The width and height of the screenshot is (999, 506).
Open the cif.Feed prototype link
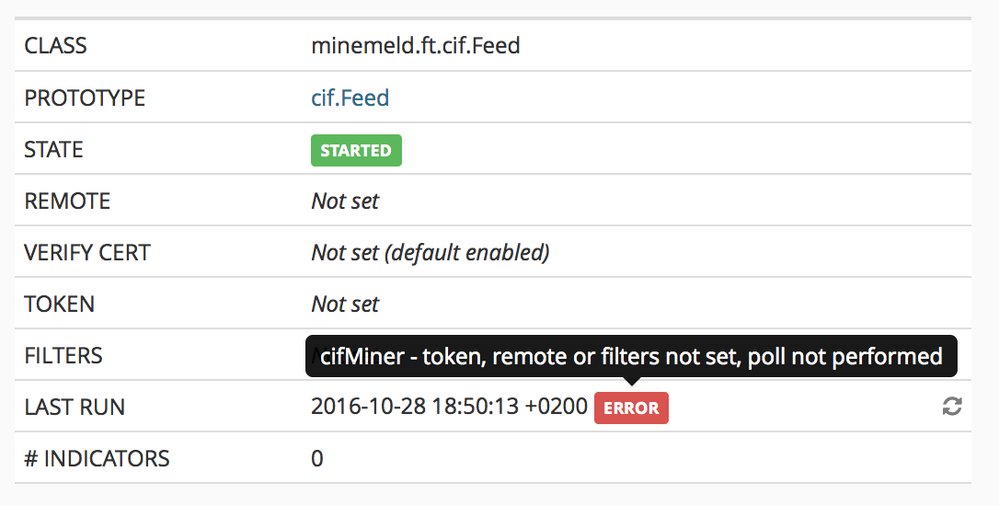click(x=350, y=98)
